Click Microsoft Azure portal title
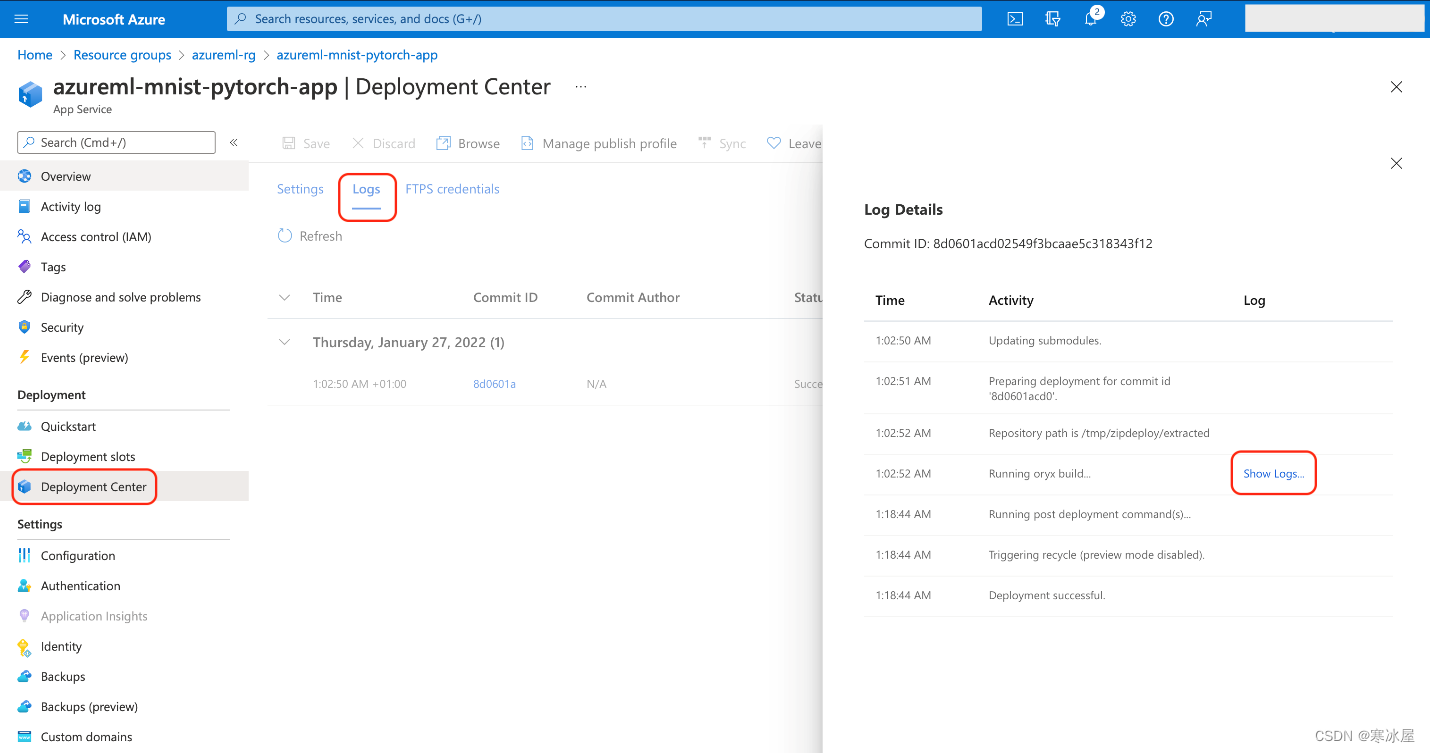The width and height of the screenshot is (1430, 753). 114,19
